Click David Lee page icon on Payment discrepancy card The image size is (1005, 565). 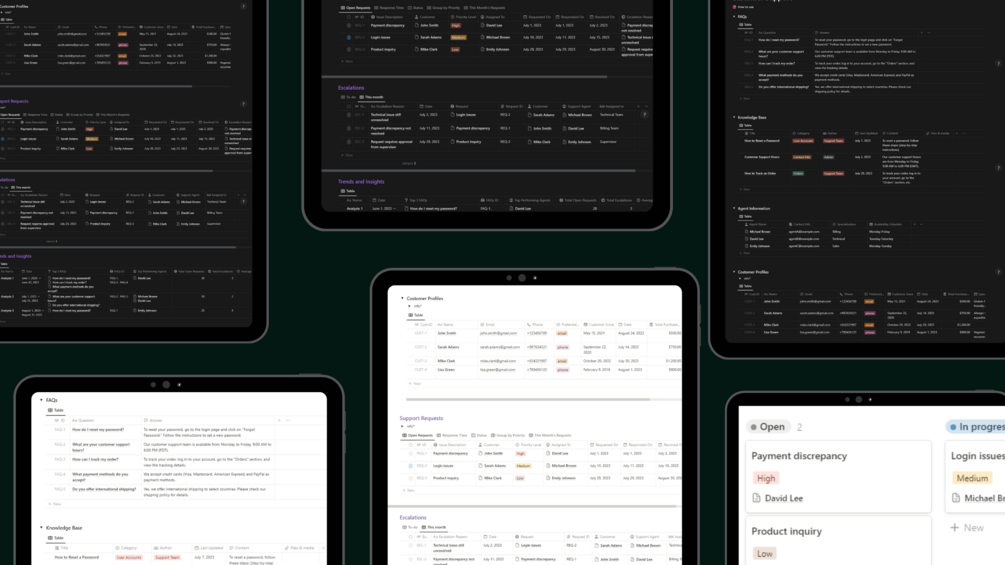(x=756, y=498)
